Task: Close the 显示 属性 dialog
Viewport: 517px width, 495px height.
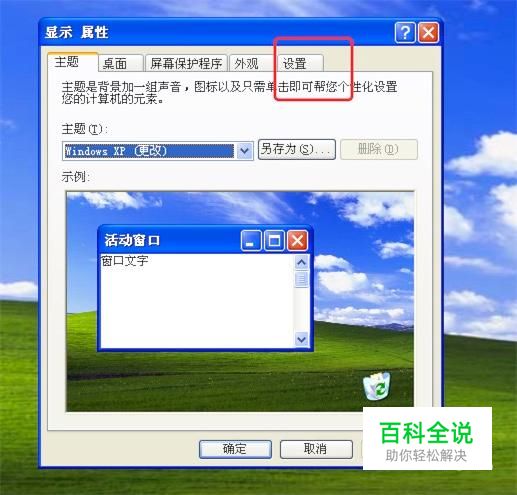Action: 428,33
